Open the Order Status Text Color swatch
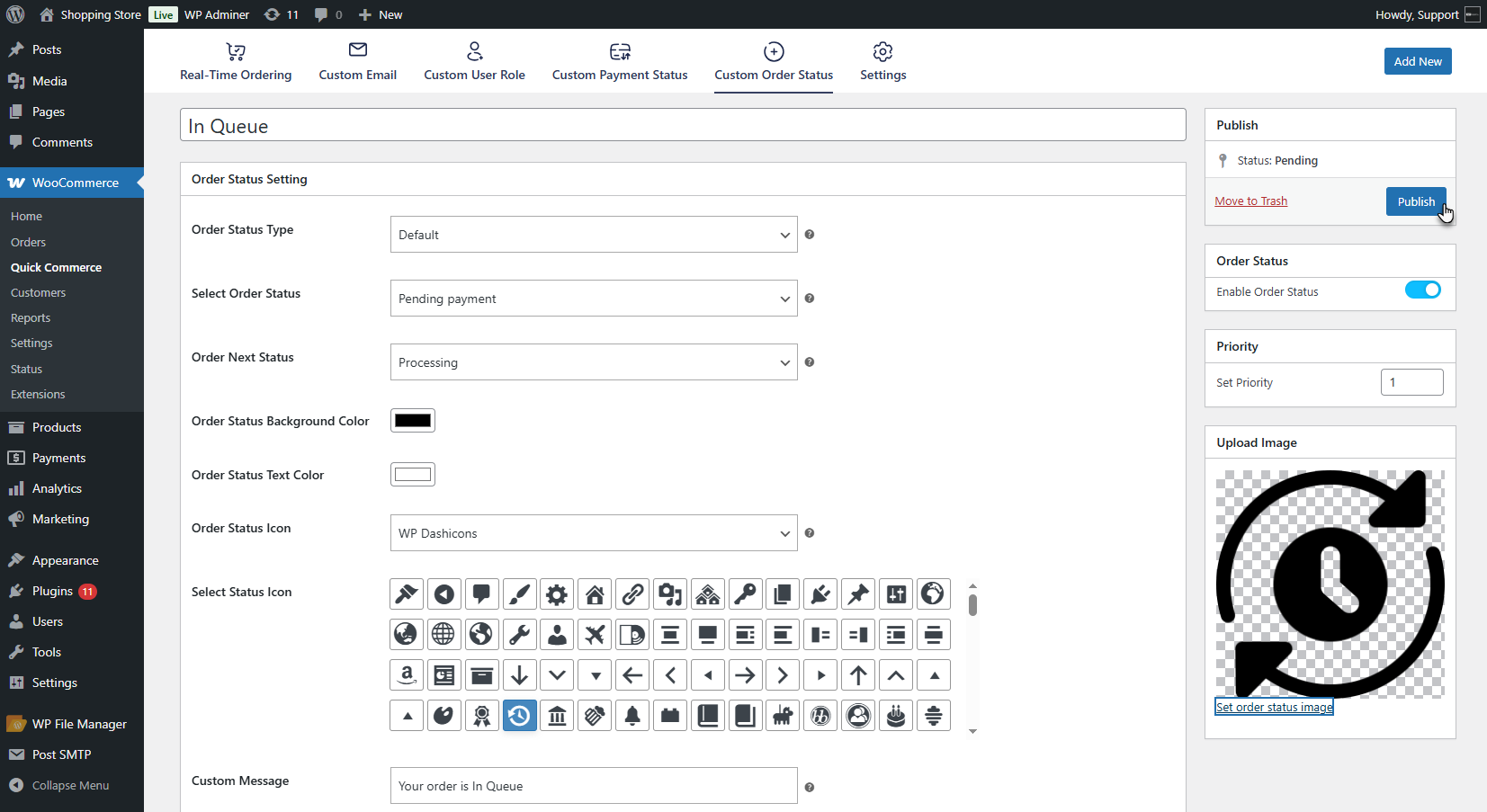This screenshot has height=812, width=1487. (x=413, y=475)
